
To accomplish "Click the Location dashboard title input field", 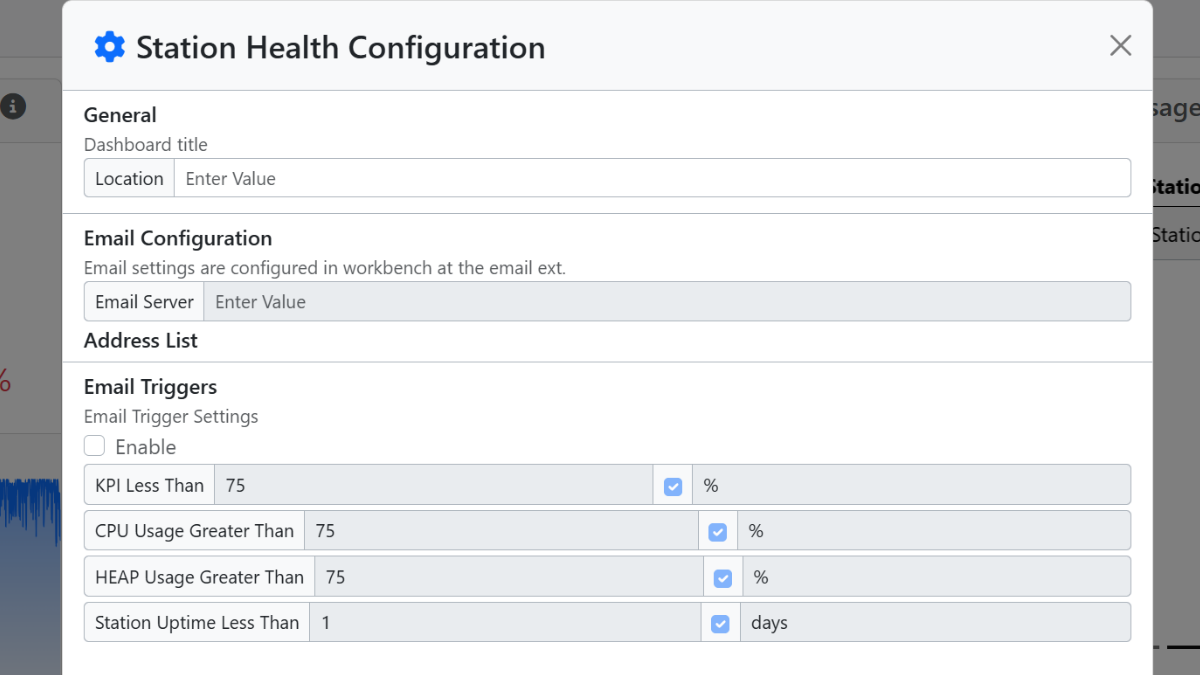I will (651, 179).
